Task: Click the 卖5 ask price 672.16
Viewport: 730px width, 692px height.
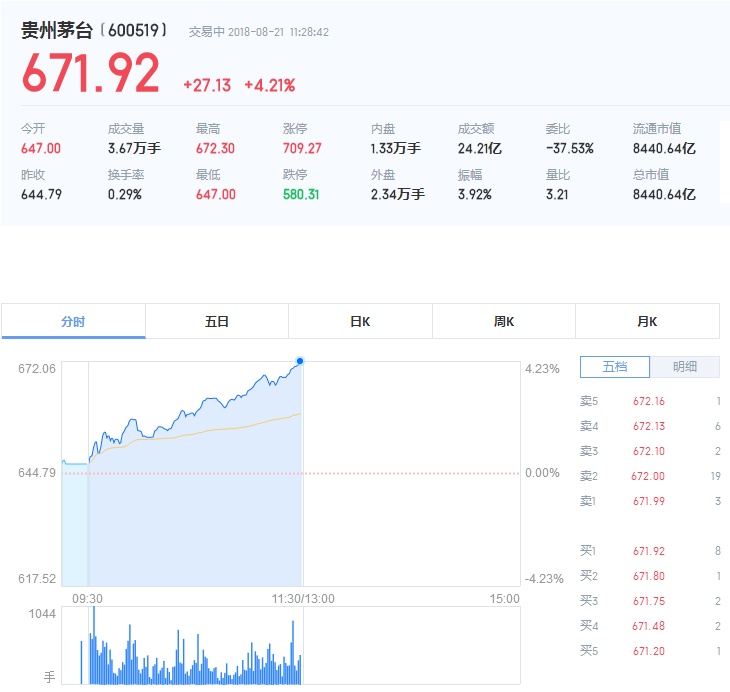Action: (x=649, y=401)
